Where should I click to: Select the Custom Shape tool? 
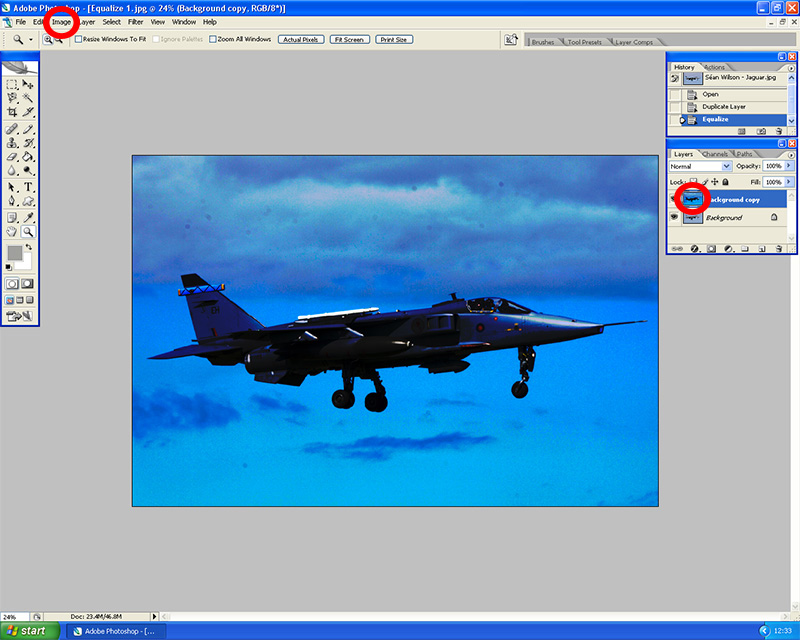(x=28, y=201)
